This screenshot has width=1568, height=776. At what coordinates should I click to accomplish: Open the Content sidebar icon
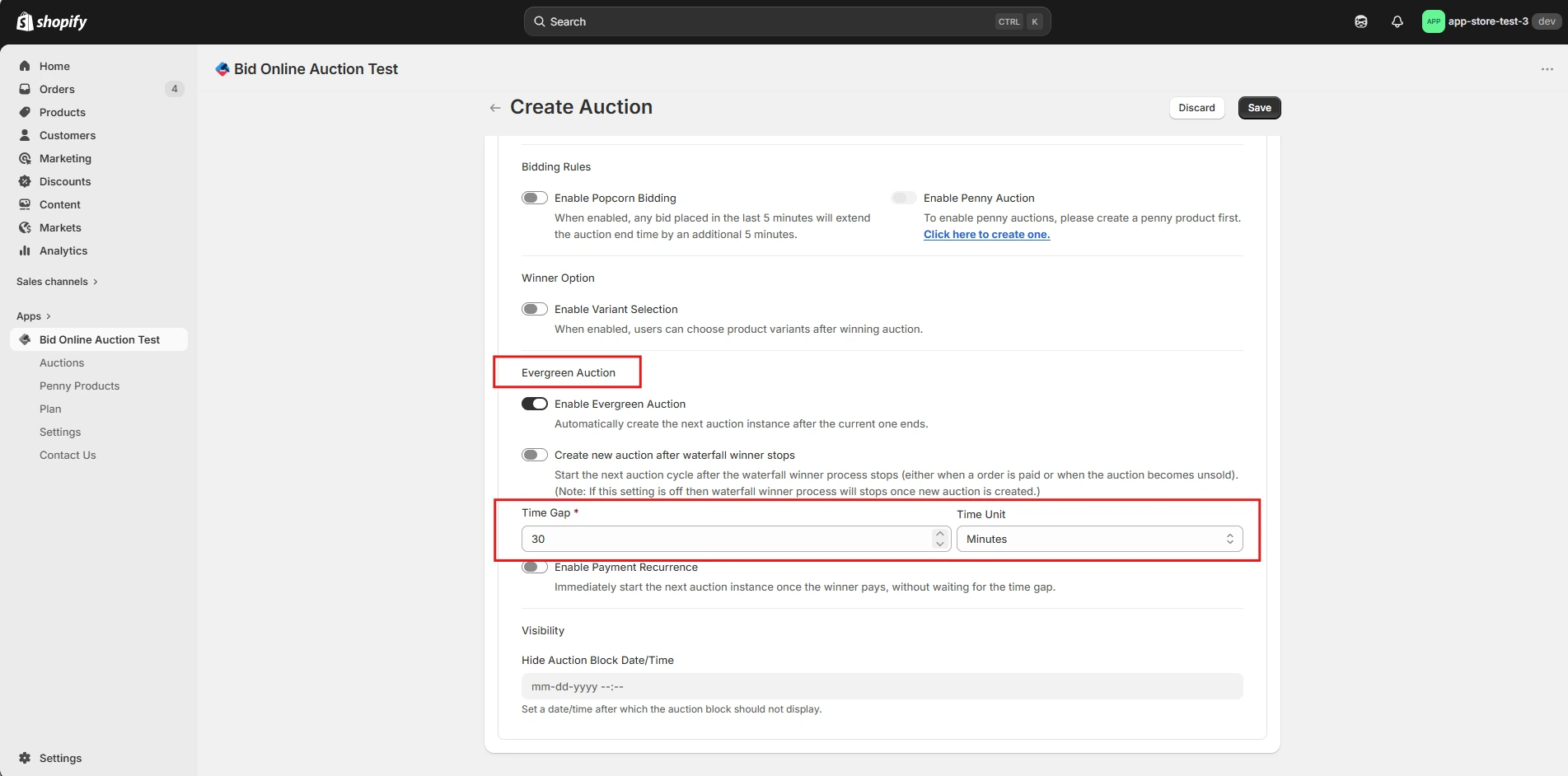[x=25, y=204]
